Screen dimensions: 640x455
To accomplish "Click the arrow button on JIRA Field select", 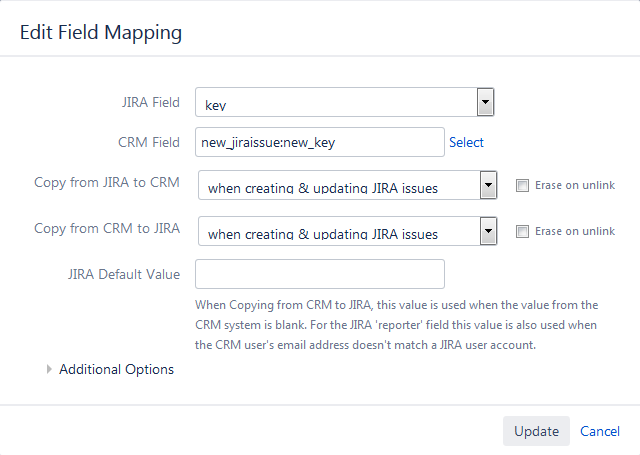I will tap(486, 103).
